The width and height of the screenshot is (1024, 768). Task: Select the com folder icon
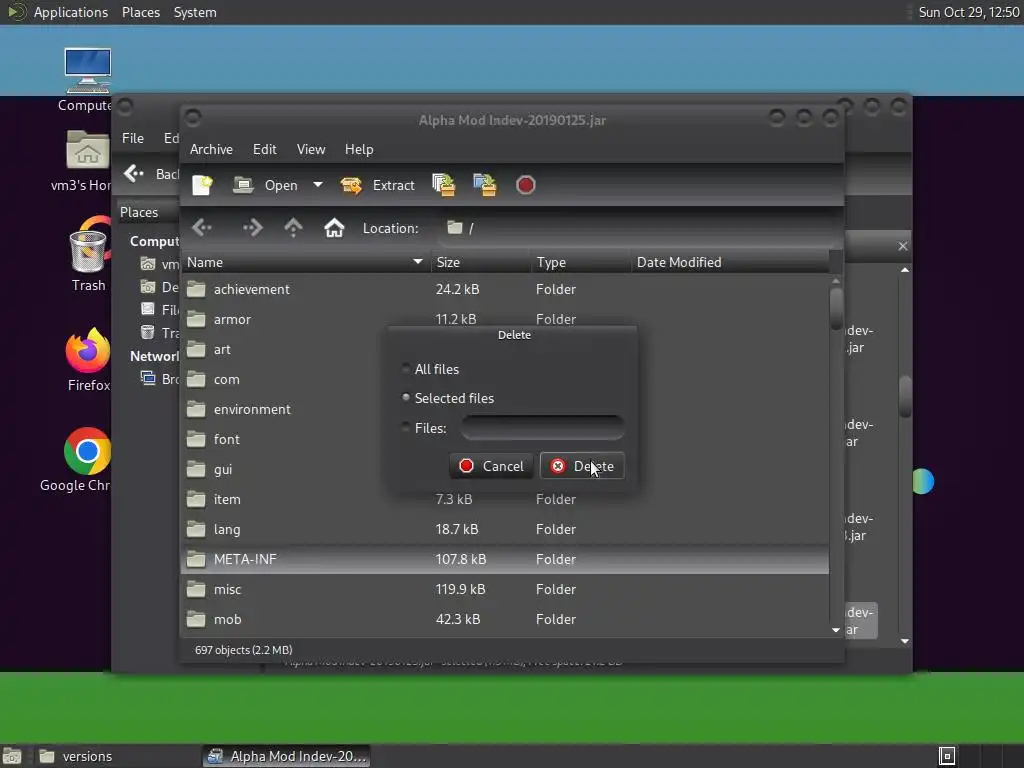(196, 379)
